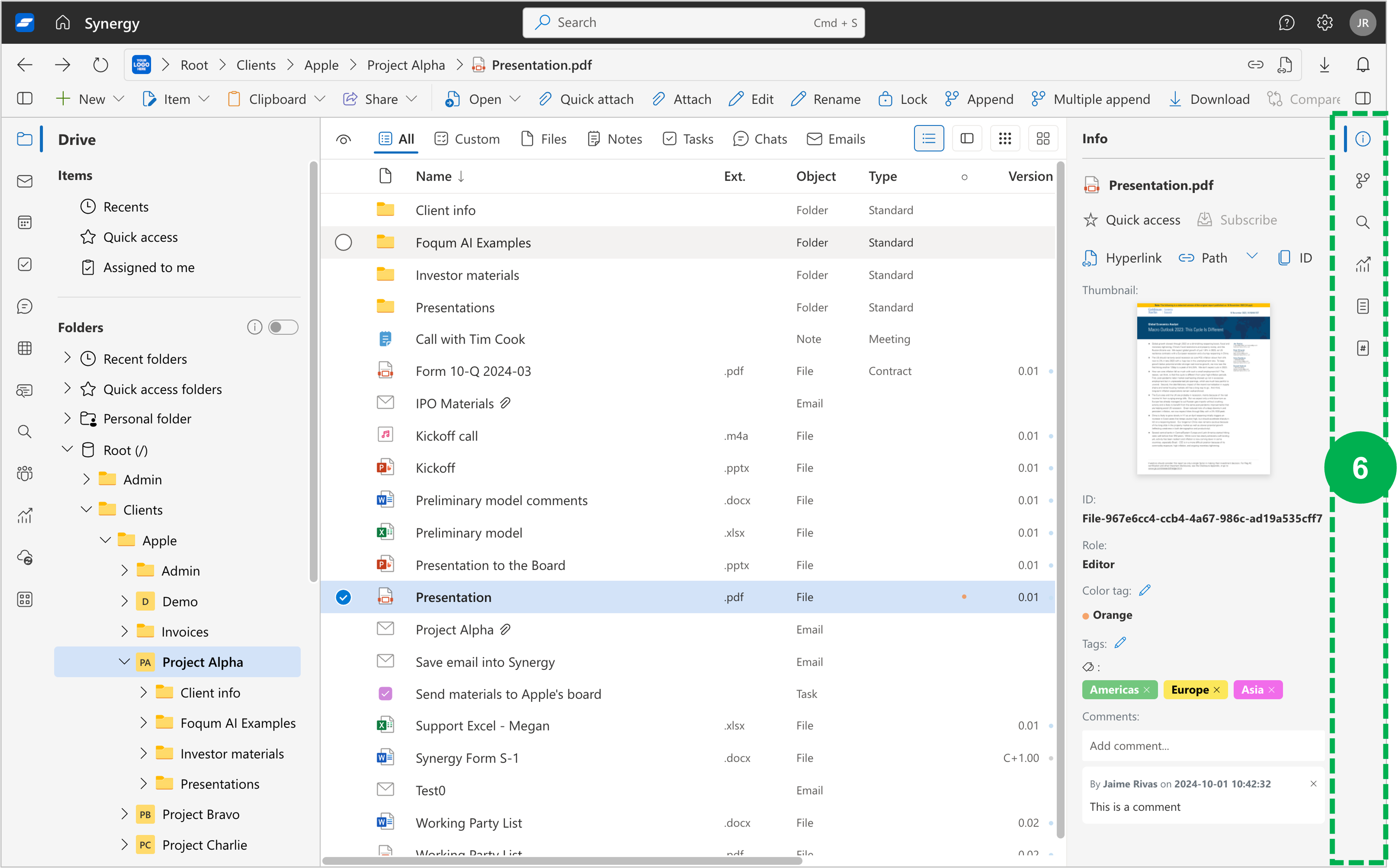1398x868 pixels.
Task: Expand the Project Bravo tree node
Action: [x=124, y=814]
